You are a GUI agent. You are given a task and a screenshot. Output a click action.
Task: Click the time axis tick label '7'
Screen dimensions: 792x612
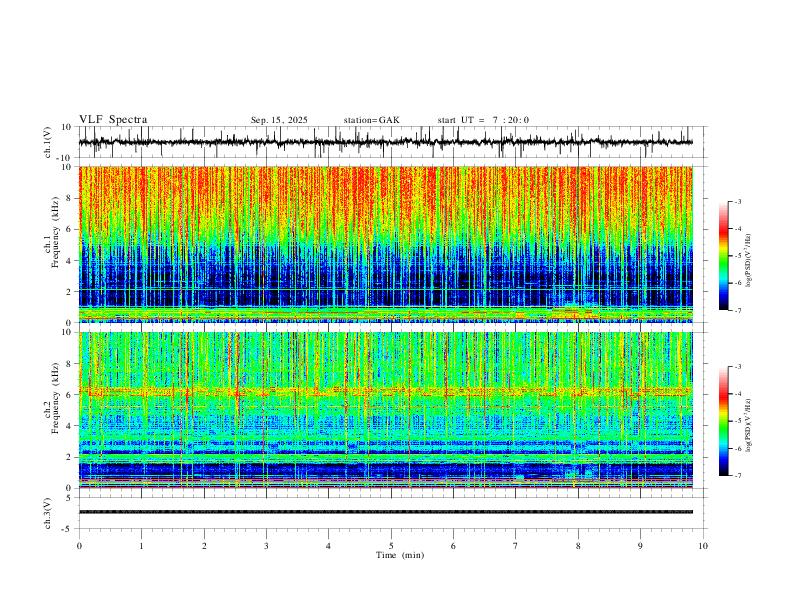tap(516, 546)
